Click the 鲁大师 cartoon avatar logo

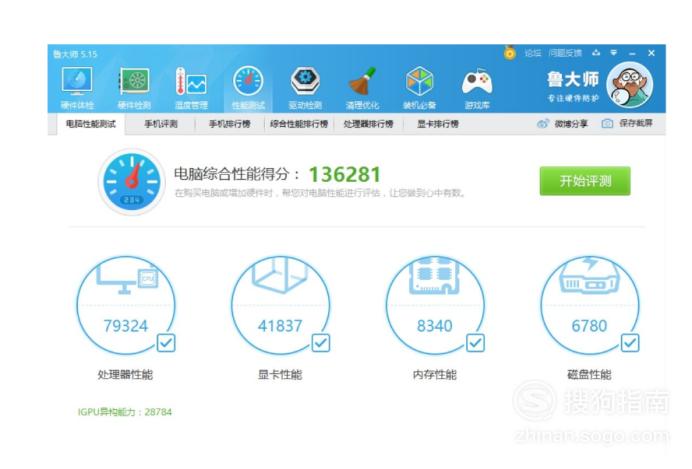[629, 85]
